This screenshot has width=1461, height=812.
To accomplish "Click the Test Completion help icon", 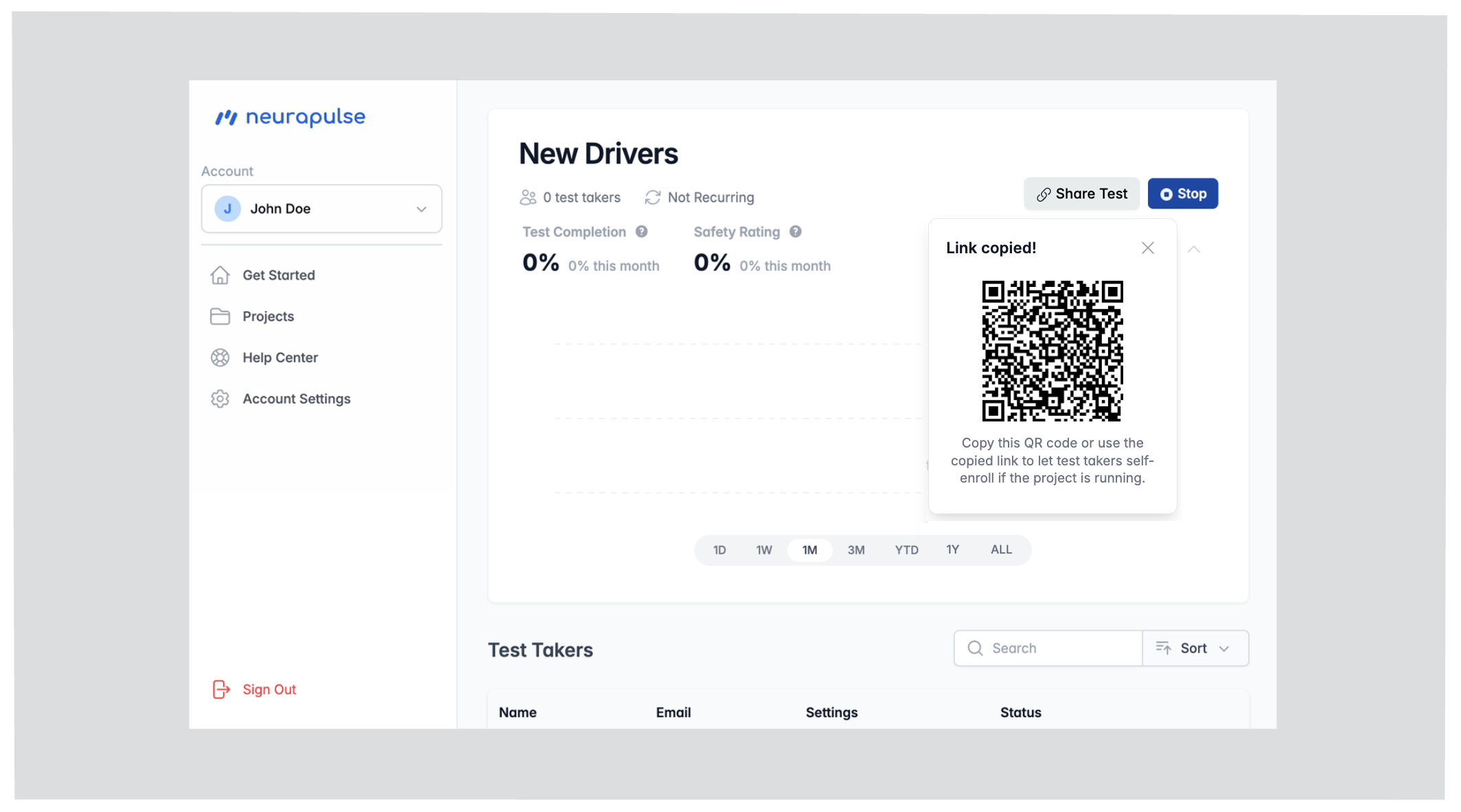I will (641, 231).
